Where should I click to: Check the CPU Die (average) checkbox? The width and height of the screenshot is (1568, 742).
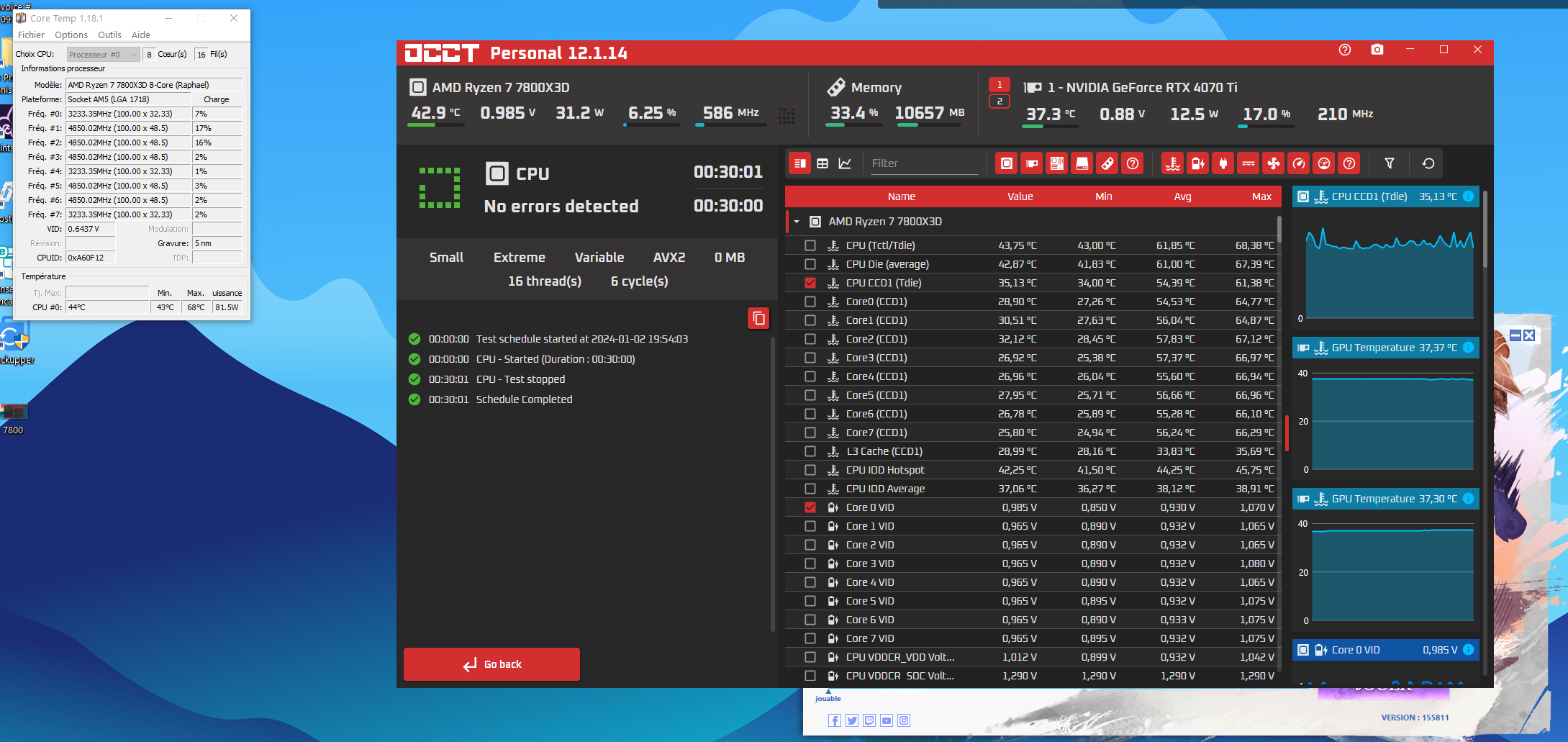[810, 264]
